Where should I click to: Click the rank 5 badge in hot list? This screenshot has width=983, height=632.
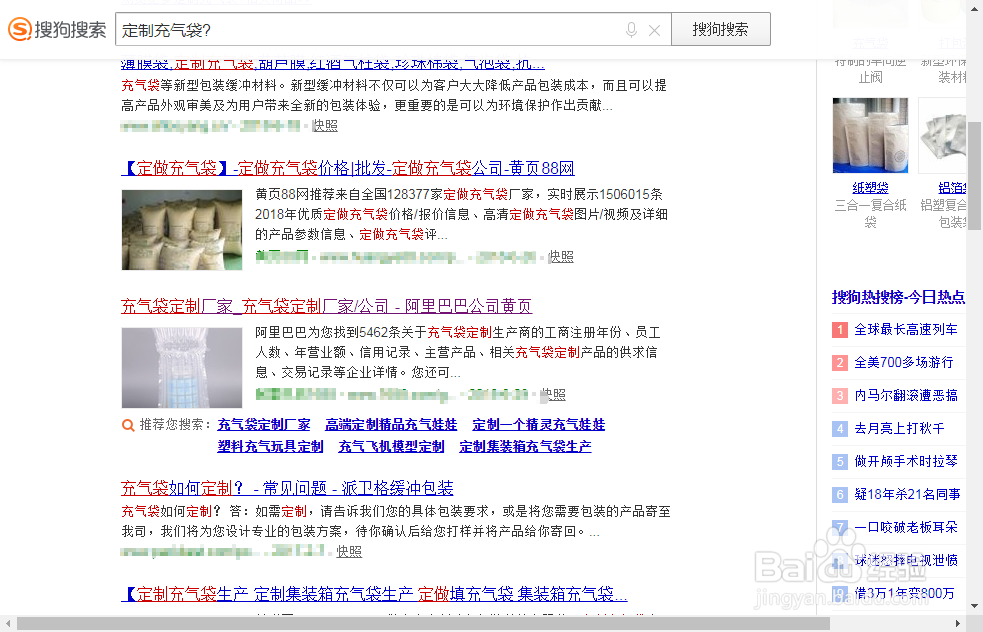point(839,462)
